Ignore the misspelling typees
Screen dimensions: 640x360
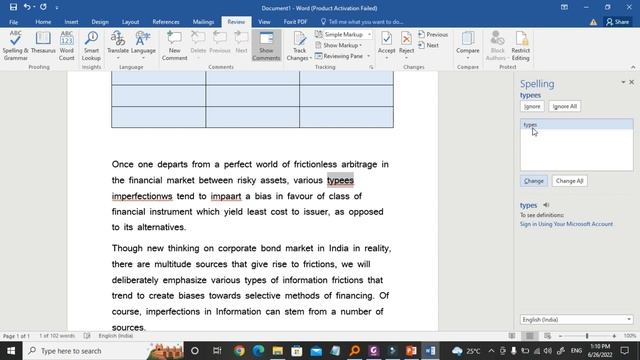click(532, 107)
